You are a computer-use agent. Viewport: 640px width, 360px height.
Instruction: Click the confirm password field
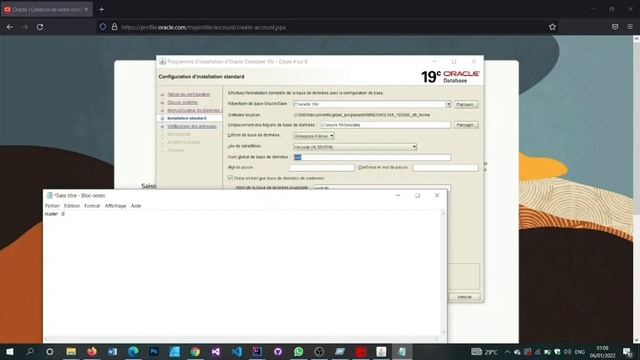[445, 168]
